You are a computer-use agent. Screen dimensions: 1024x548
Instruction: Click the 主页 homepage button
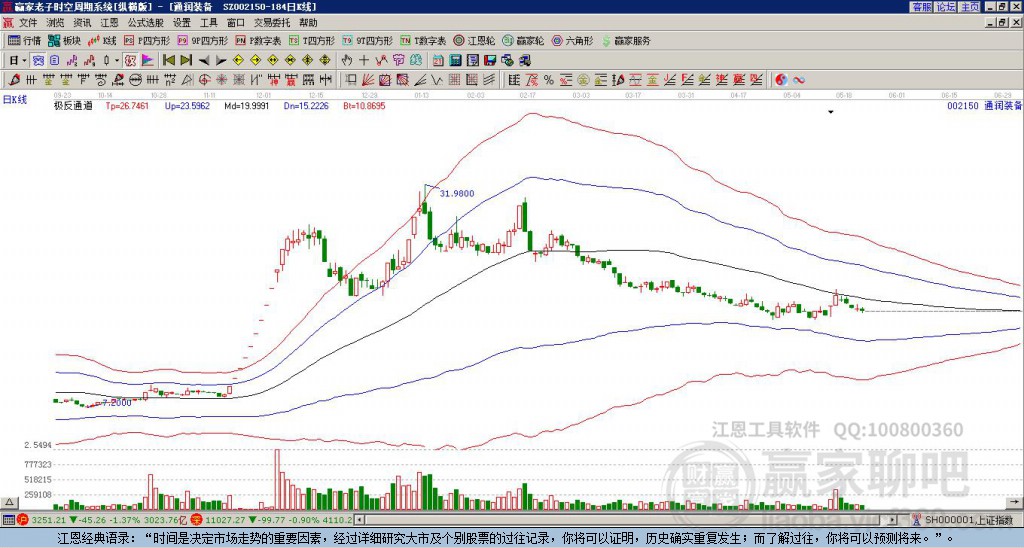pyautogui.click(x=969, y=7)
